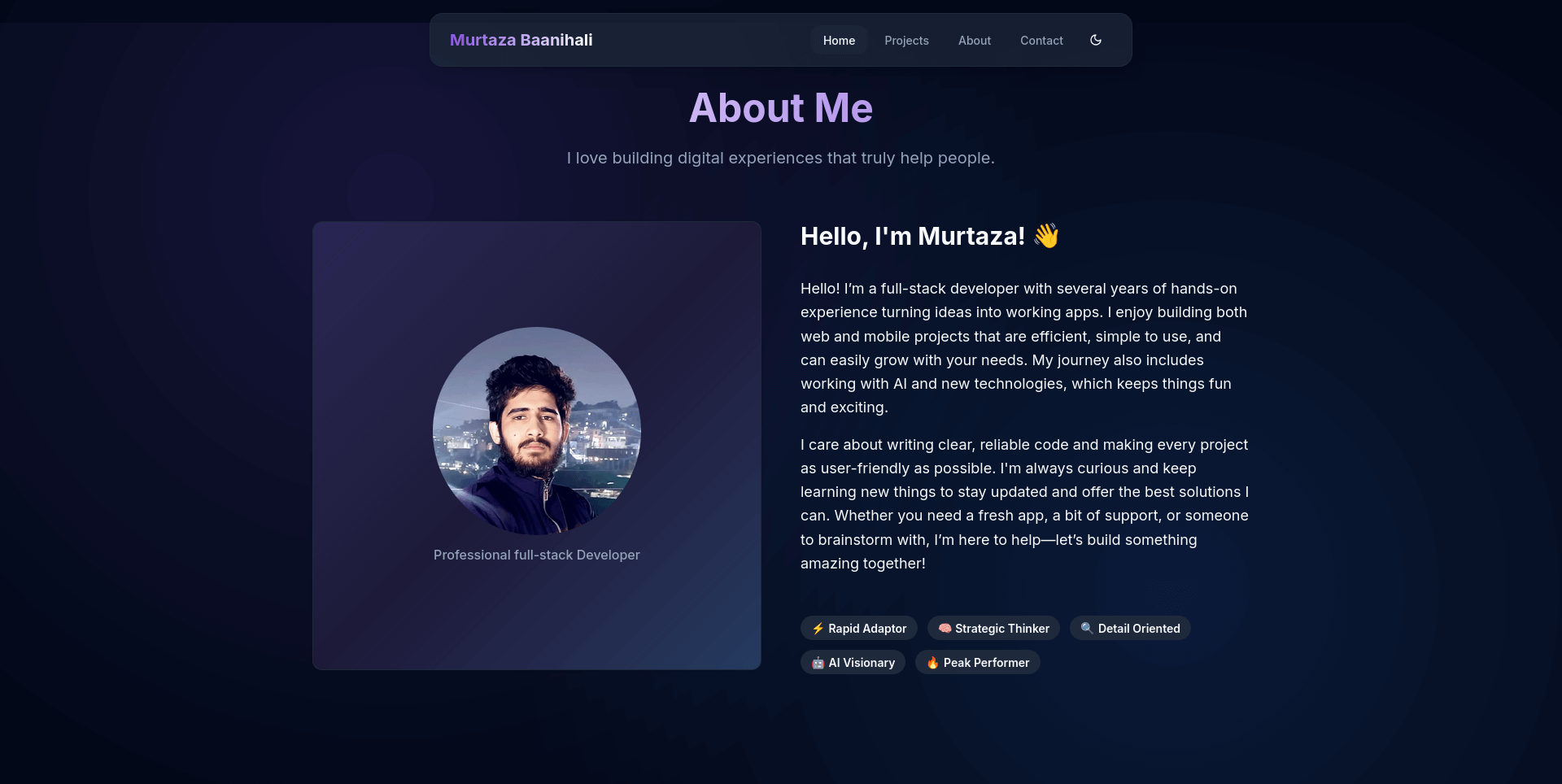The width and height of the screenshot is (1562, 784).
Task: Open the Projects nav link
Action: click(x=906, y=41)
